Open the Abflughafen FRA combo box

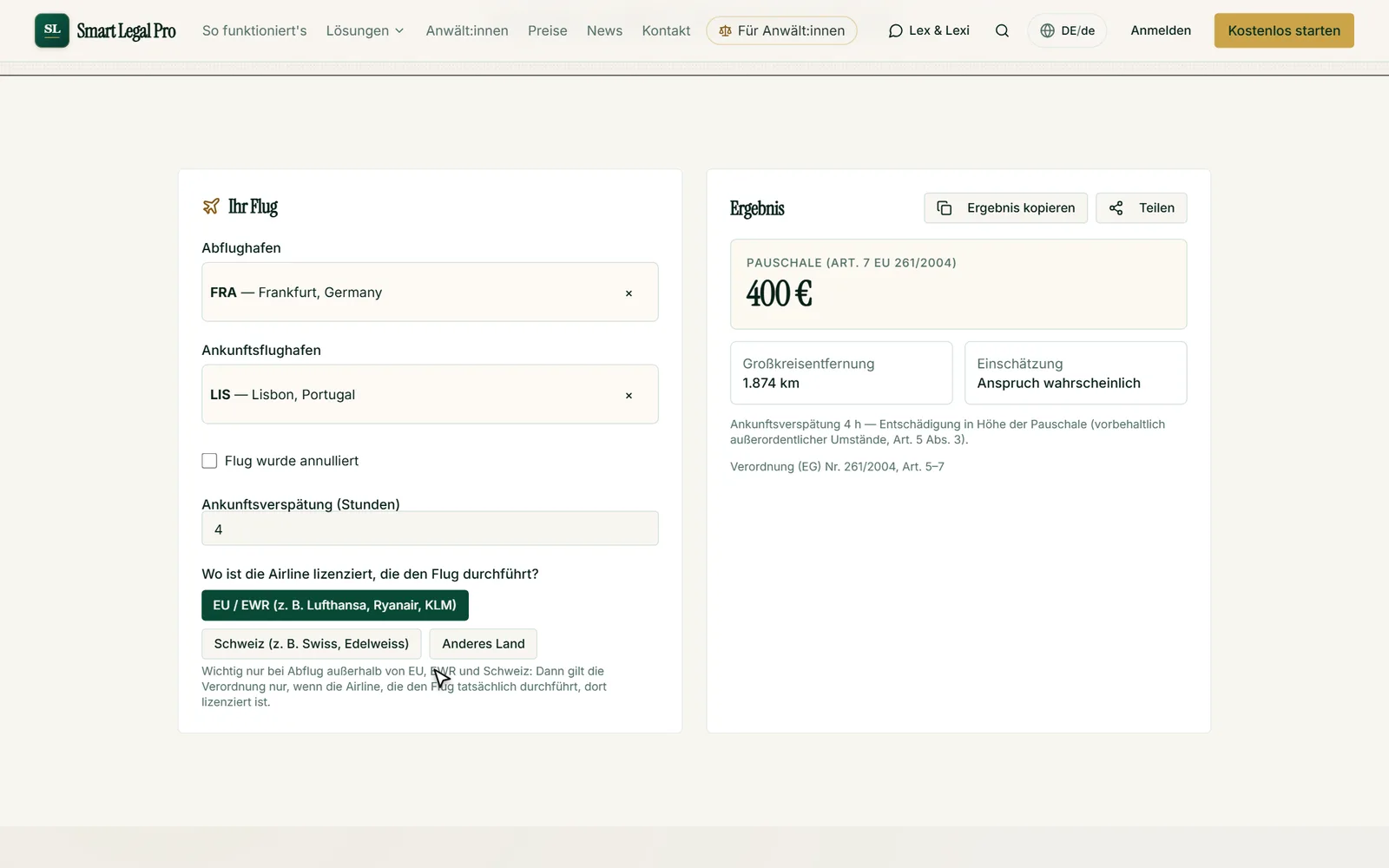tap(430, 292)
